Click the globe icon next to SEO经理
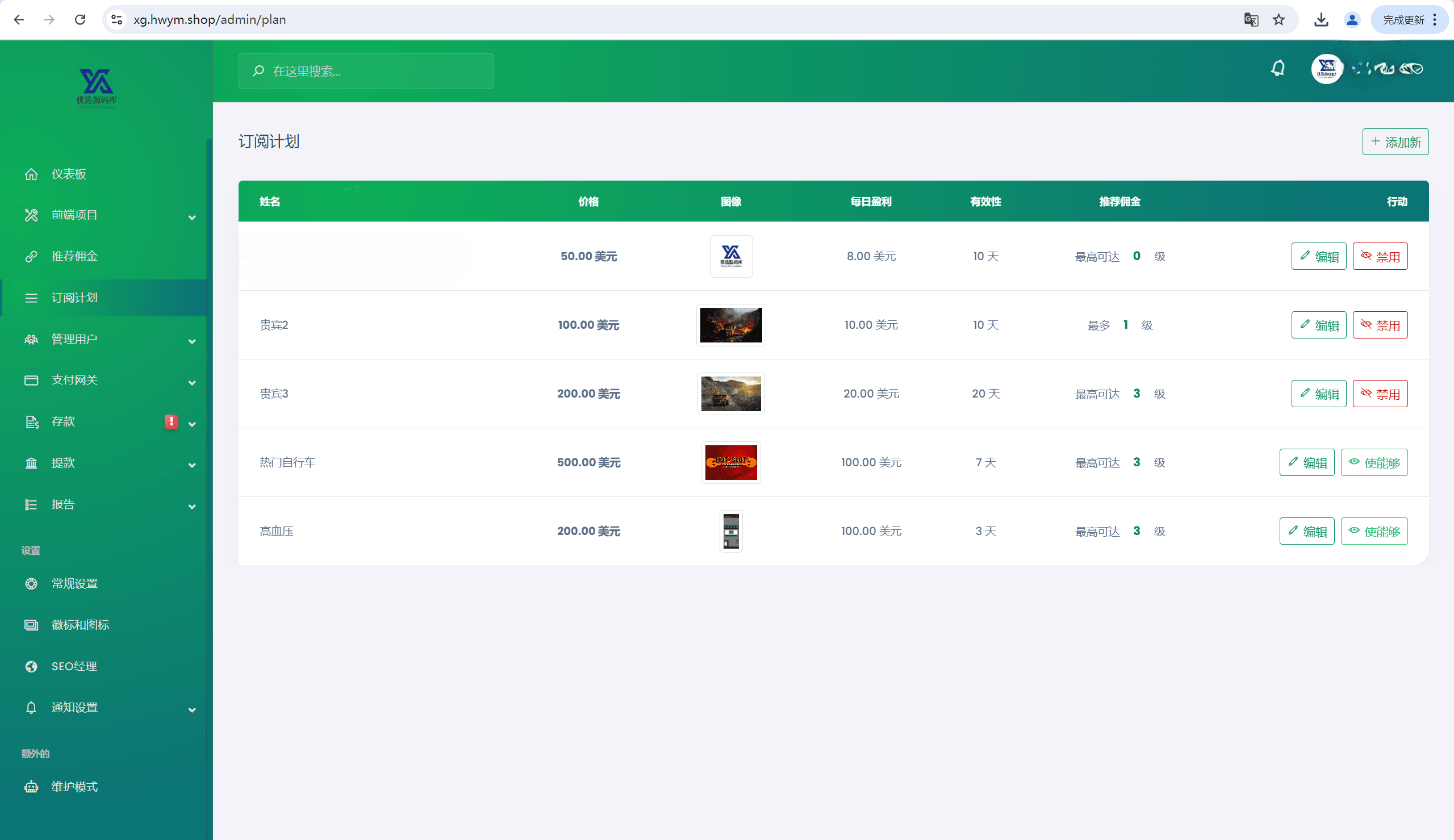The width and height of the screenshot is (1454, 840). coord(31,666)
